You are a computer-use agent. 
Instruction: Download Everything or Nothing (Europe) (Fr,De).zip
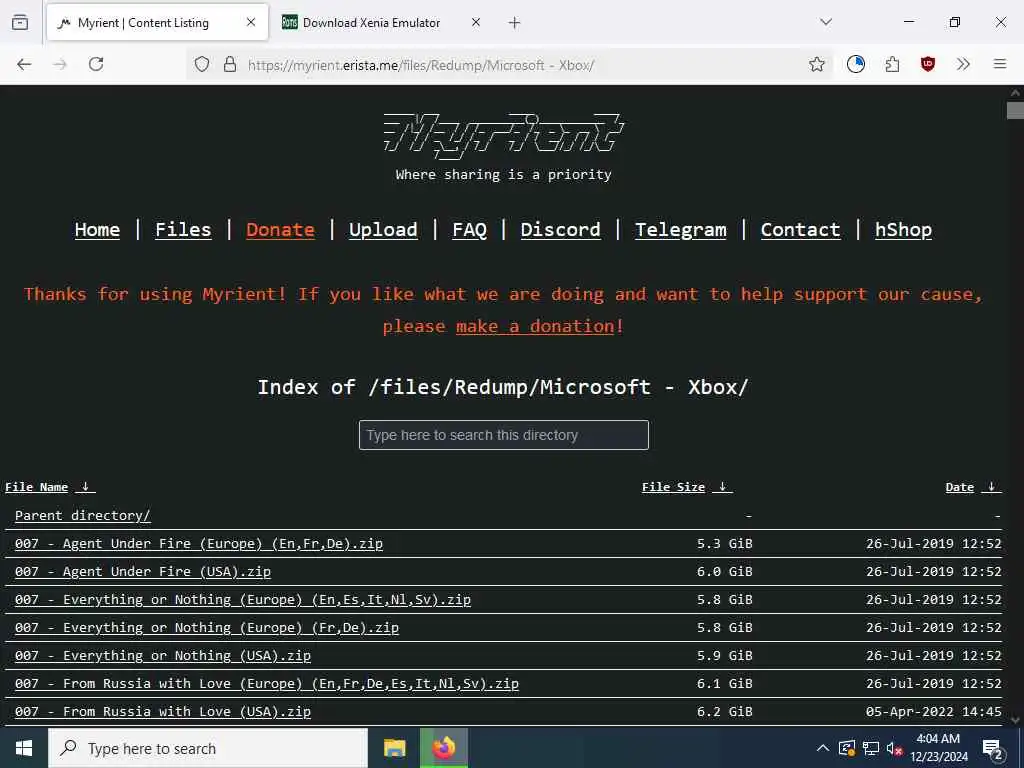click(x=206, y=628)
